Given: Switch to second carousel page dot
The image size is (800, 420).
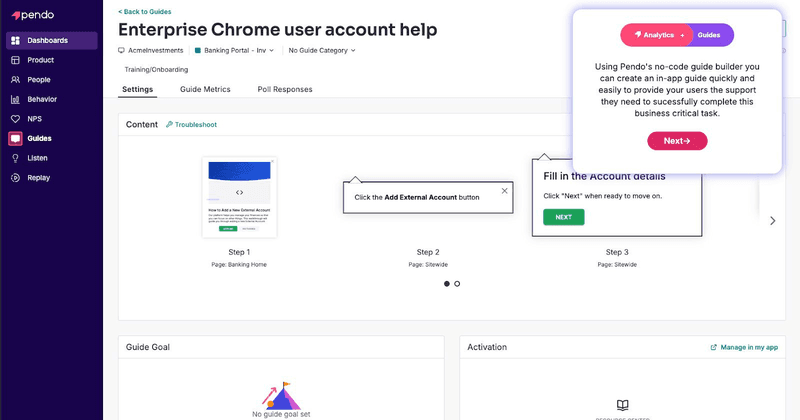Looking at the screenshot, I should (457, 284).
